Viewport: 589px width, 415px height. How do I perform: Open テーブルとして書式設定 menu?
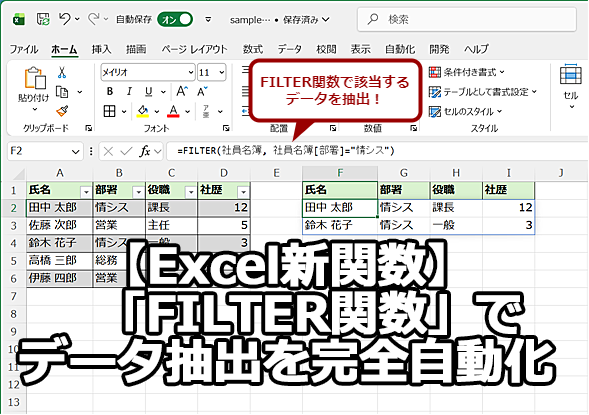coord(483,92)
